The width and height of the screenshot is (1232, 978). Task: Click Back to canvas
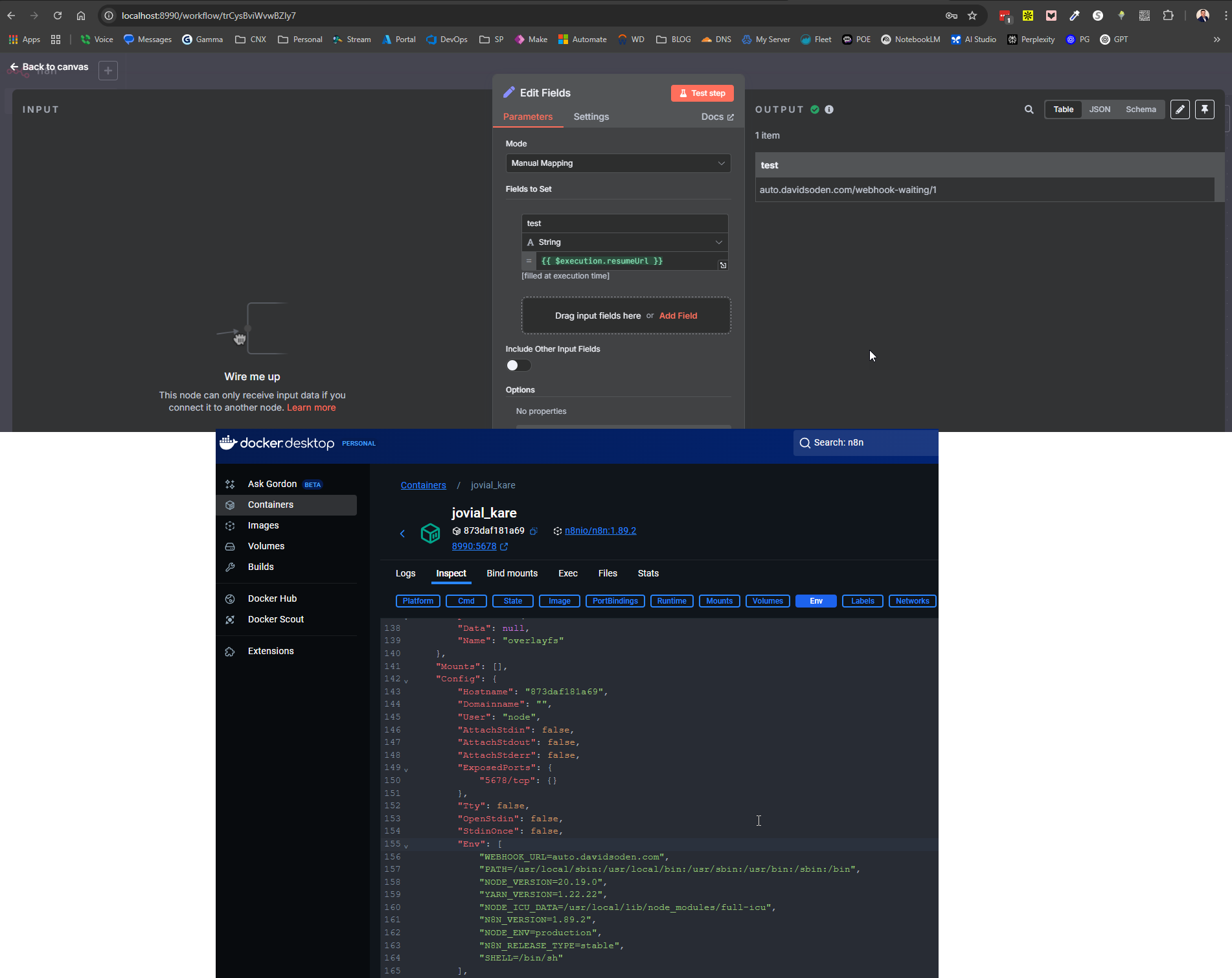pos(49,67)
